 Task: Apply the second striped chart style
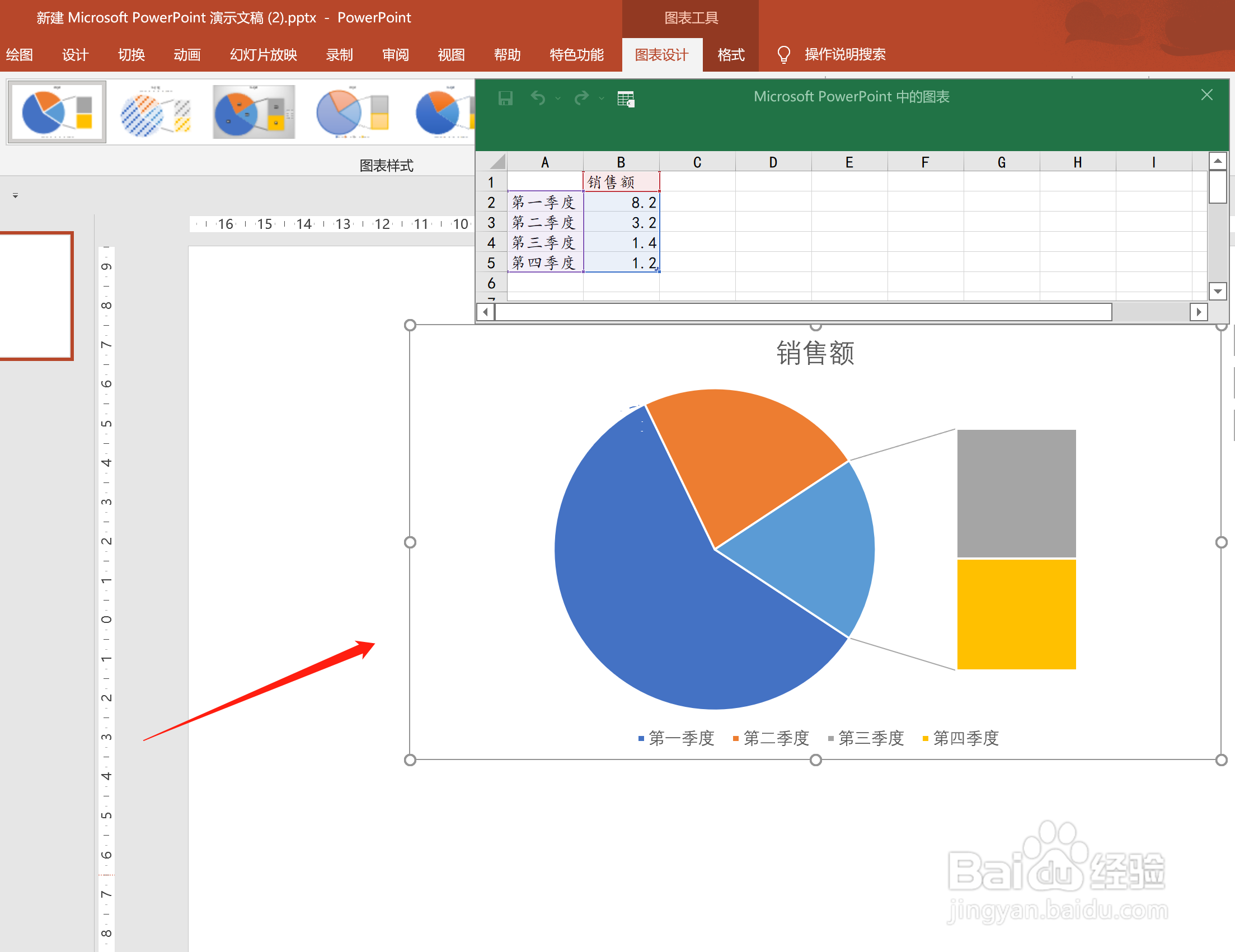click(x=156, y=112)
